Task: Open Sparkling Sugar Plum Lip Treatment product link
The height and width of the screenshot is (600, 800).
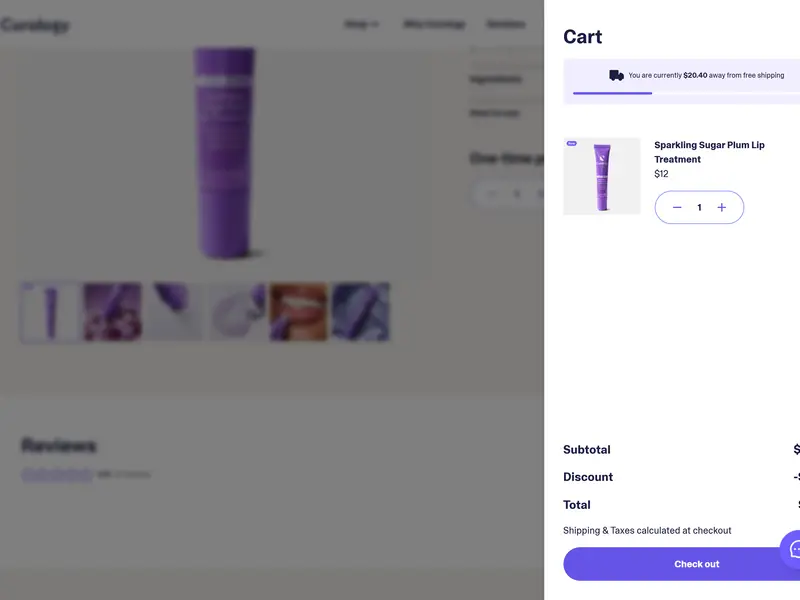Action: (x=709, y=152)
